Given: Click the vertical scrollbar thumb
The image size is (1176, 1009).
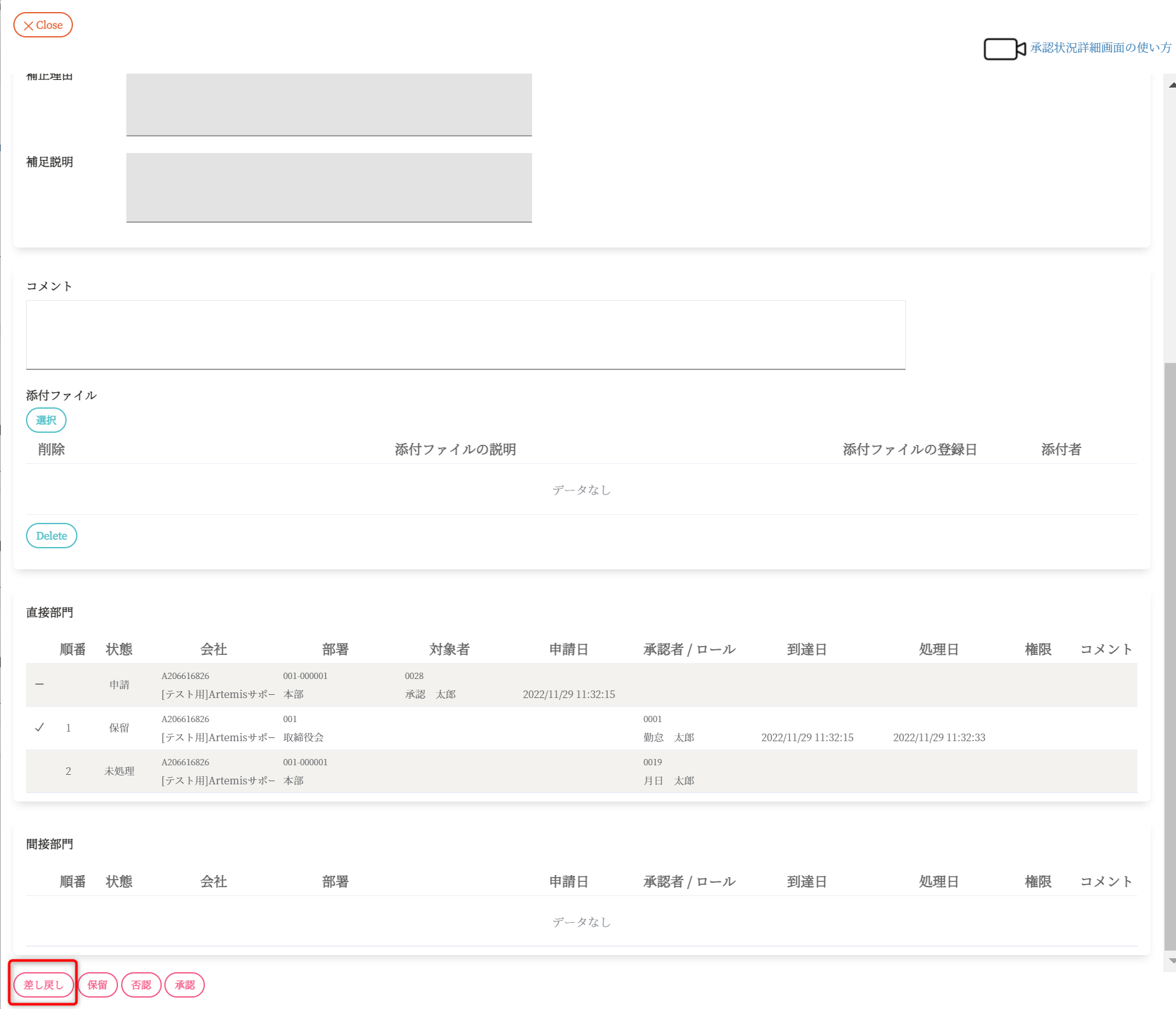Looking at the screenshot, I should point(1170,654).
